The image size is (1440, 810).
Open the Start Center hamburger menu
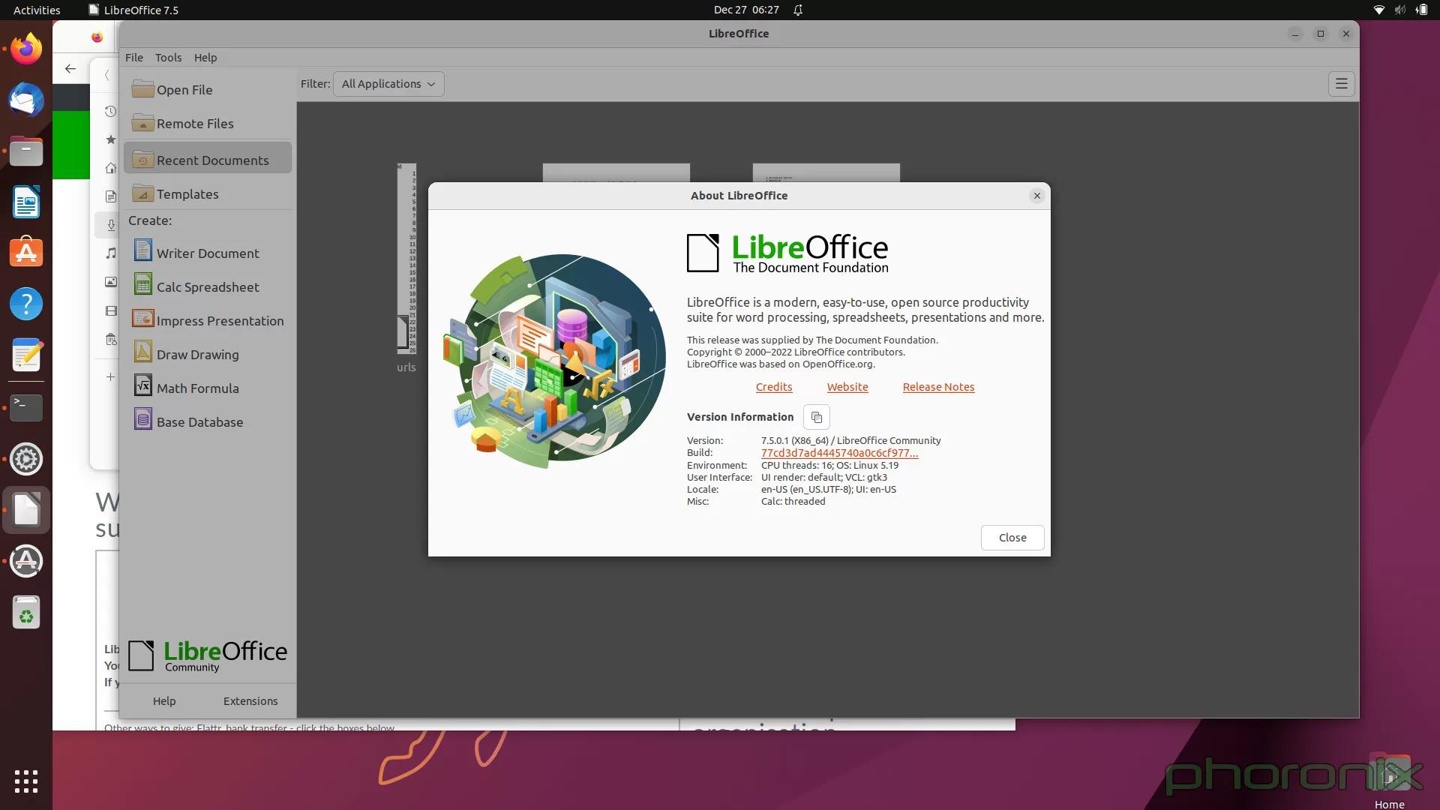pyautogui.click(x=1341, y=84)
